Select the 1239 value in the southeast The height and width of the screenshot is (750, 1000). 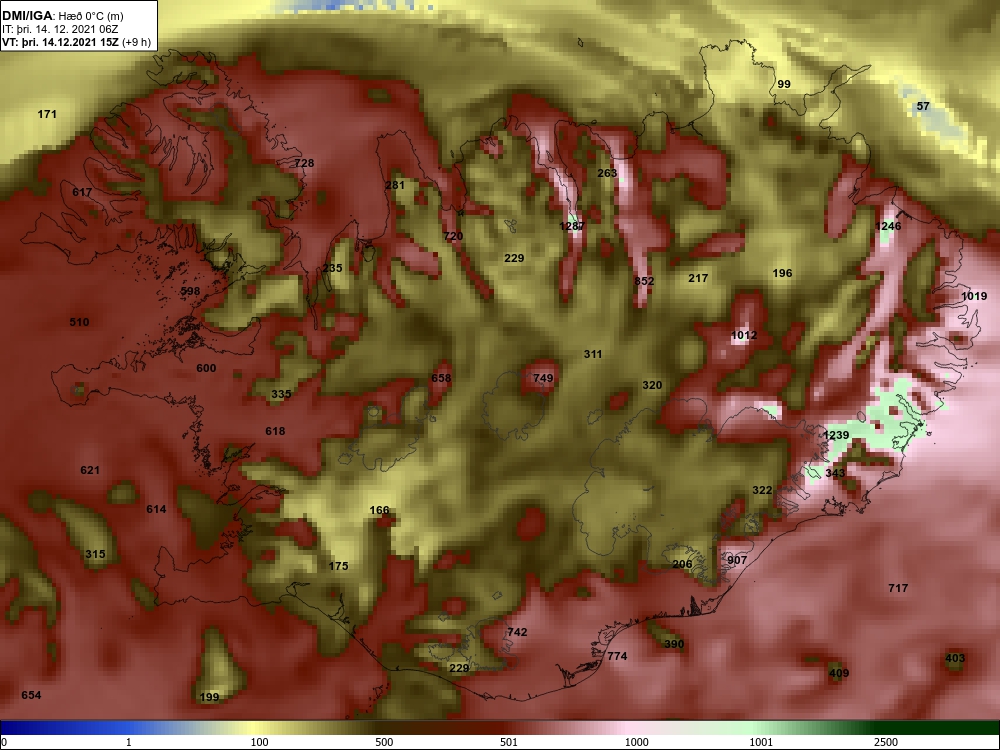point(836,435)
